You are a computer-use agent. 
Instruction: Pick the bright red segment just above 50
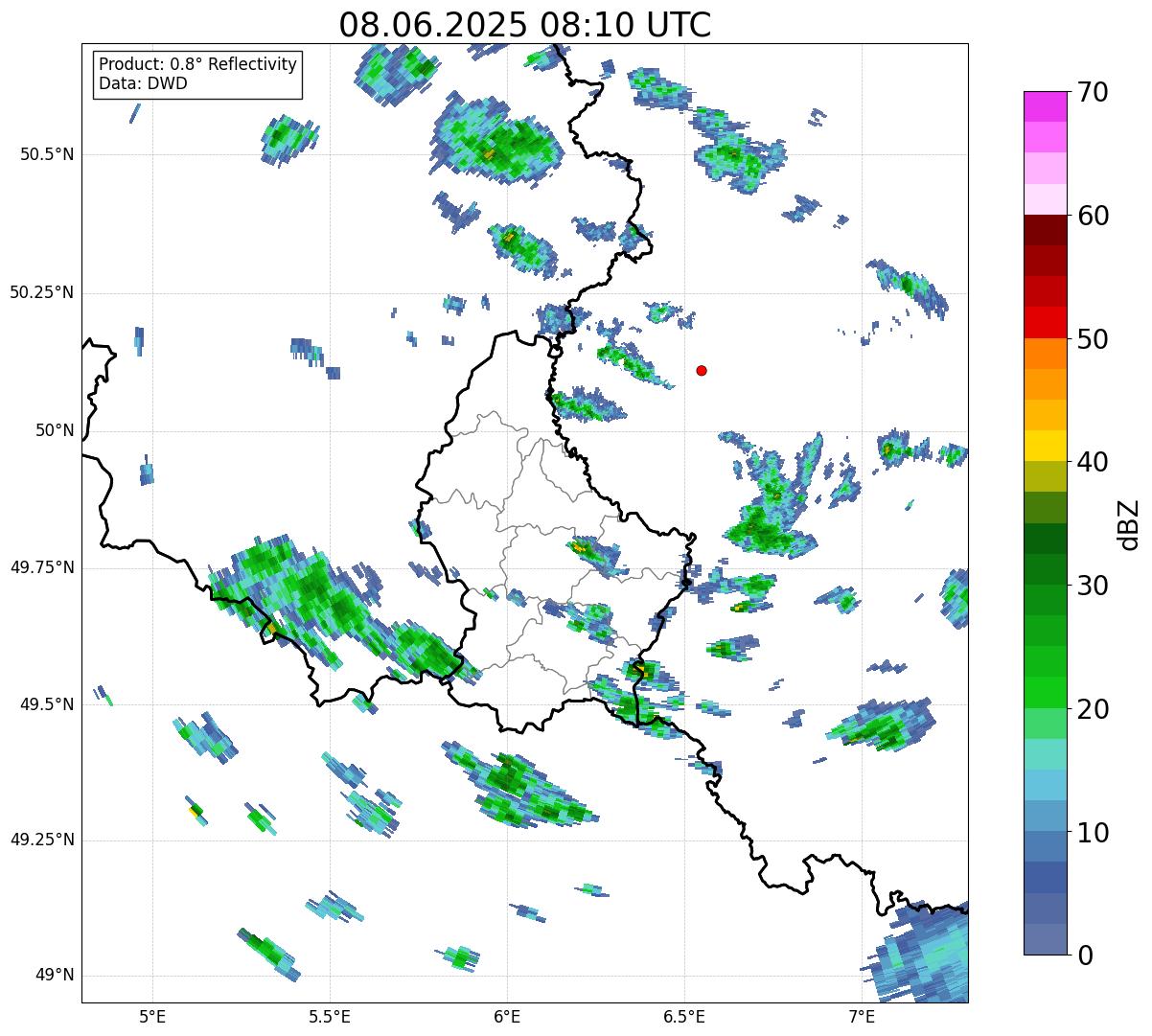(x=1045, y=322)
